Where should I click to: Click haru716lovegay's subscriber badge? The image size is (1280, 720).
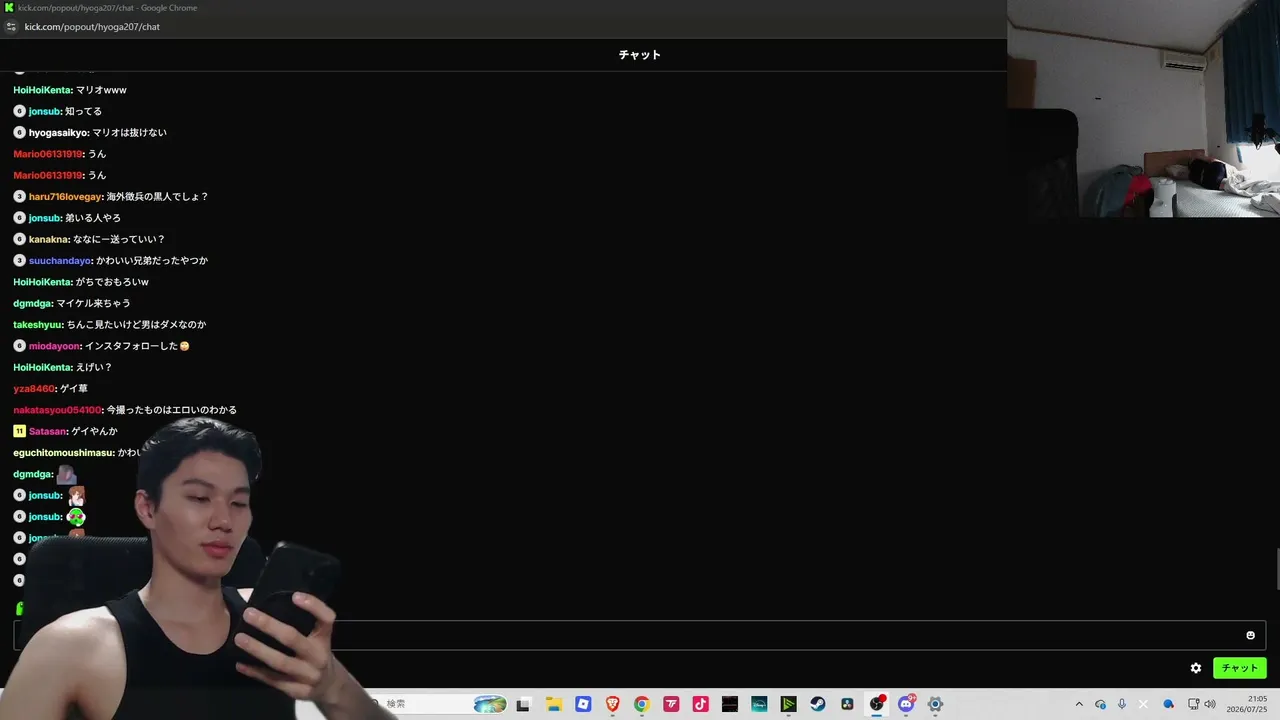(x=19, y=197)
